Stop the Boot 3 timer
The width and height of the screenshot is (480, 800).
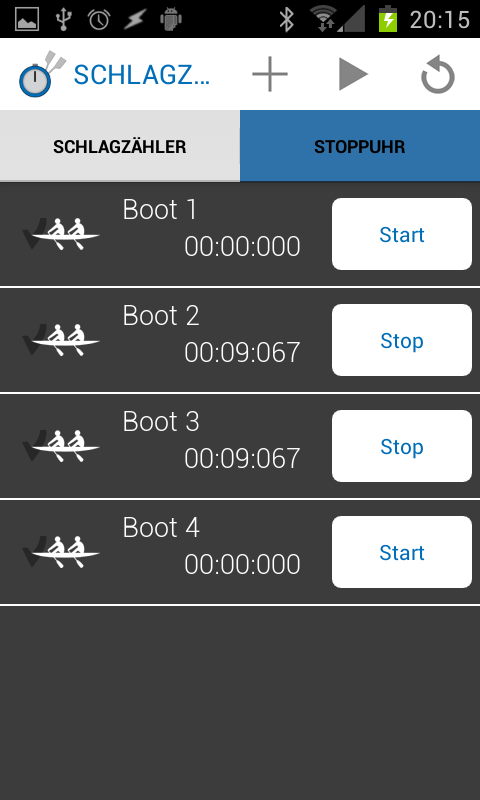402,446
